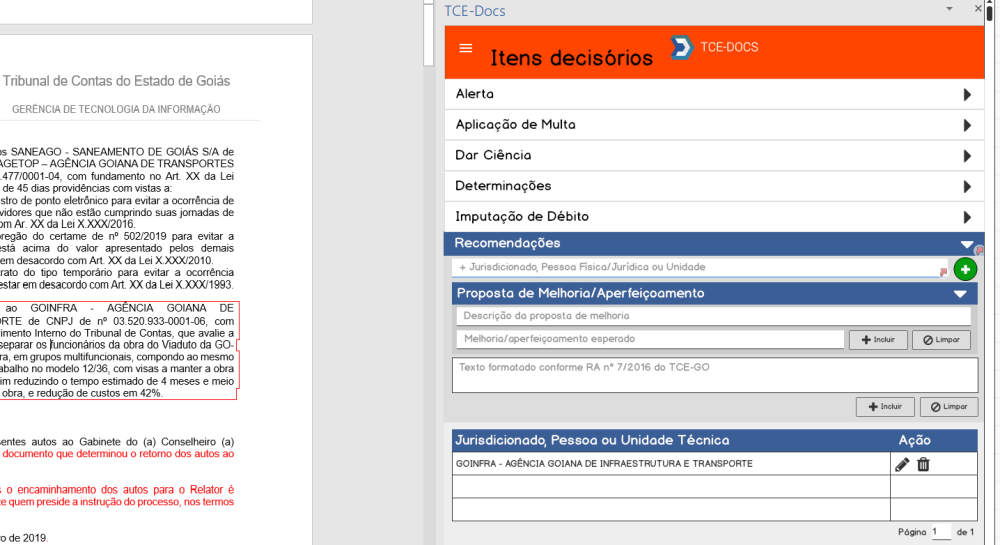Image resolution: width=1000 pixels, height=545 pixels.
Task: Delete the GOINFRA row with trash icon
Action: 923,464
